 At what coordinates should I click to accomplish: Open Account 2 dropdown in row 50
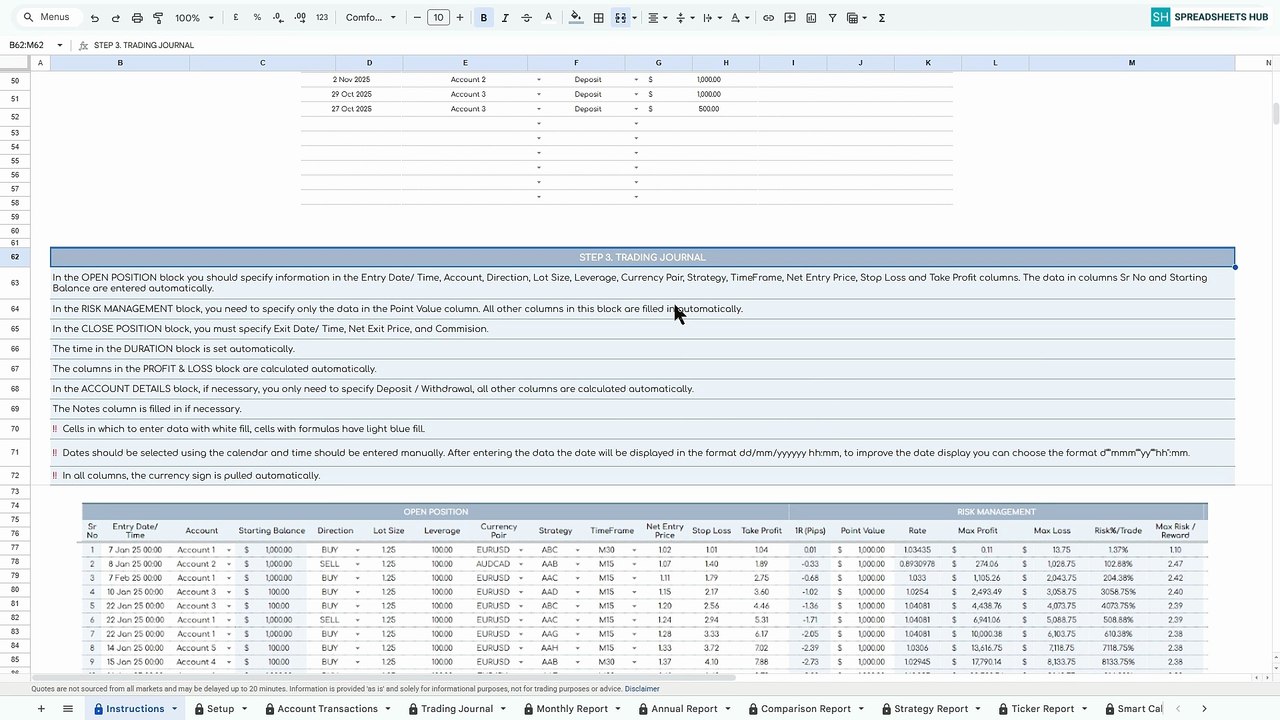539,80
